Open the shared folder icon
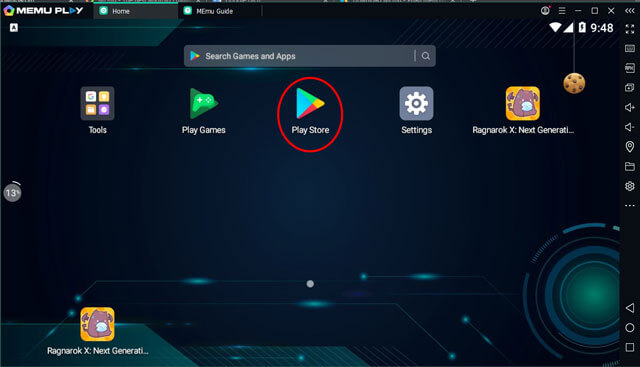640x367 pixels. (x=630, y=166)
